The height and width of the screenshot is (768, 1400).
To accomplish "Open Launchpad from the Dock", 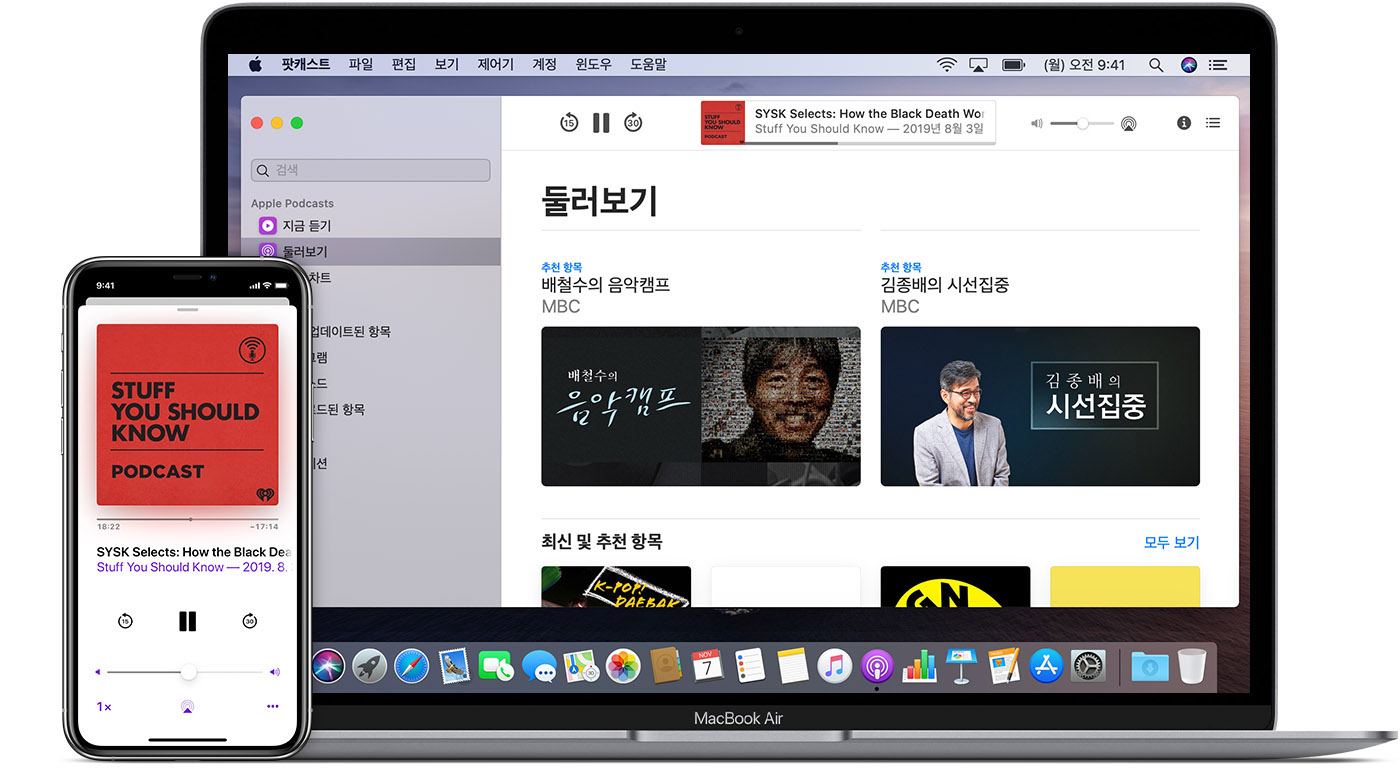I will click(369, 666).
